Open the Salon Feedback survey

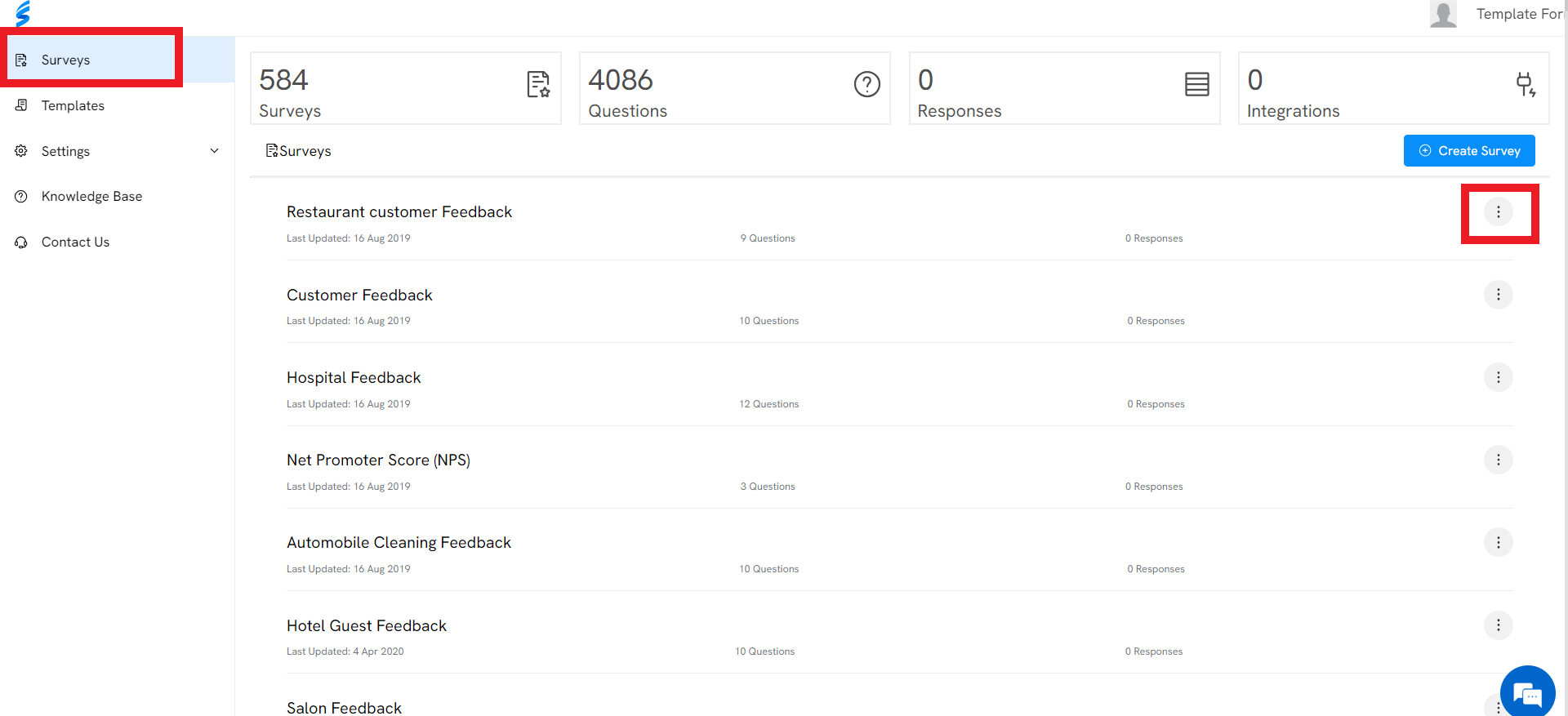(x=344, y=707)
